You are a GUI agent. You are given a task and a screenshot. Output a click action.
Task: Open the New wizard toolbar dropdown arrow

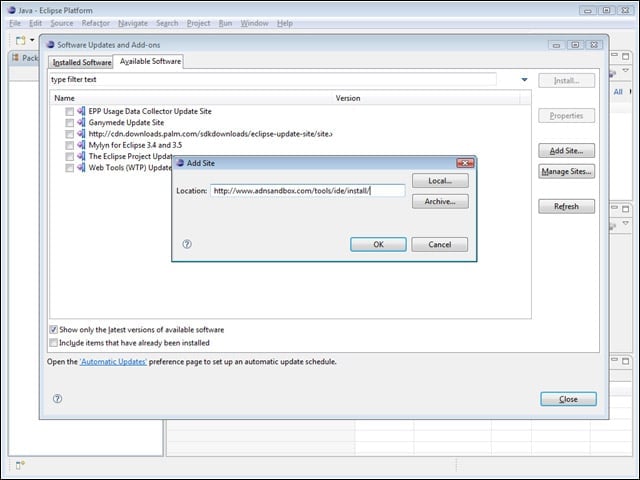tap(32, 40)
